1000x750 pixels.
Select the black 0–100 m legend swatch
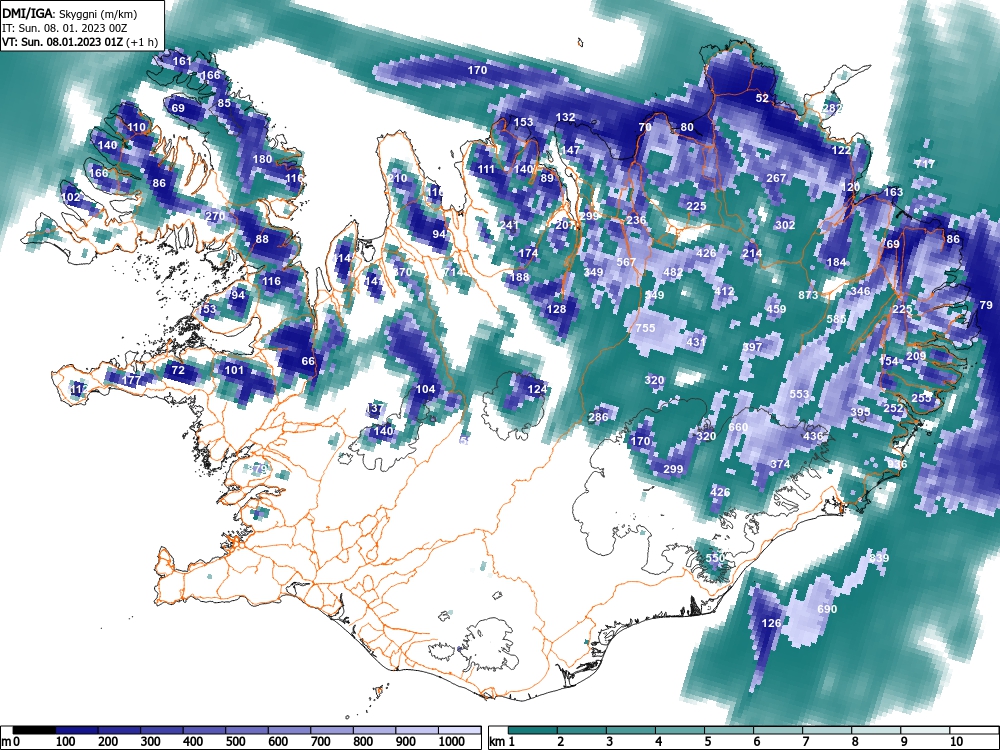click(34, 730)
